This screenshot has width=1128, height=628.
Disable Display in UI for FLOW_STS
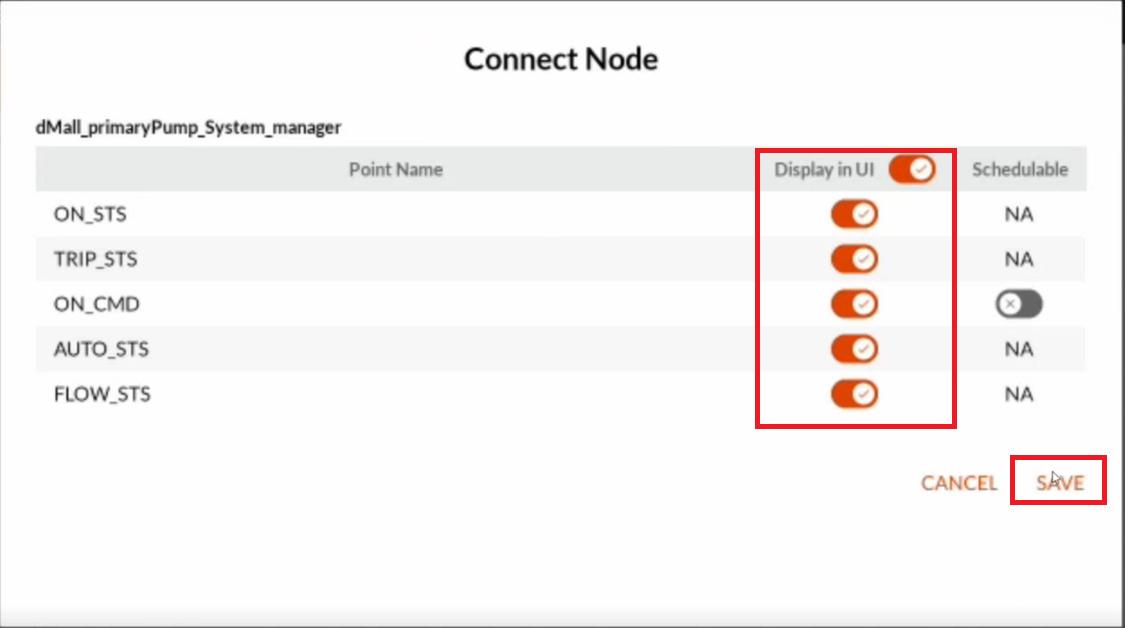(x=855, y=393)
